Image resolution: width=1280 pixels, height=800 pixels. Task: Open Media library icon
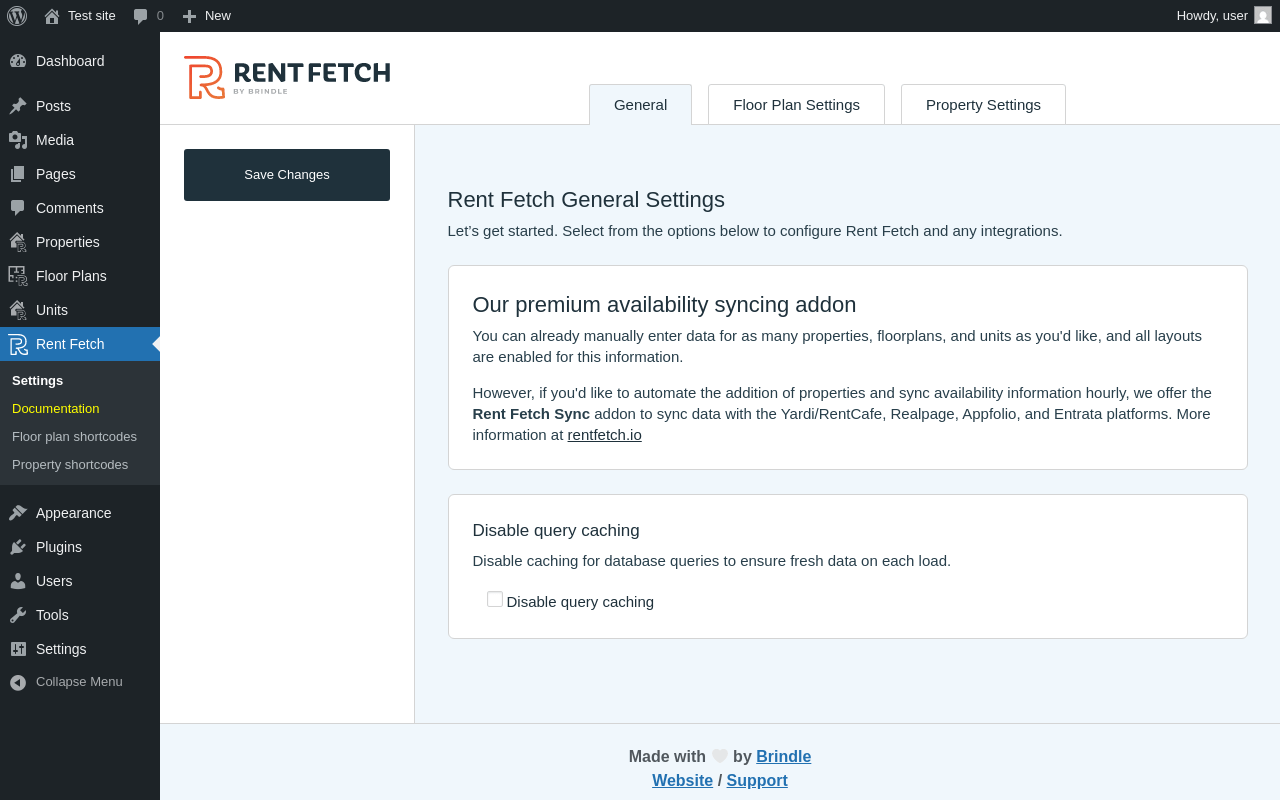coord(18,140)
